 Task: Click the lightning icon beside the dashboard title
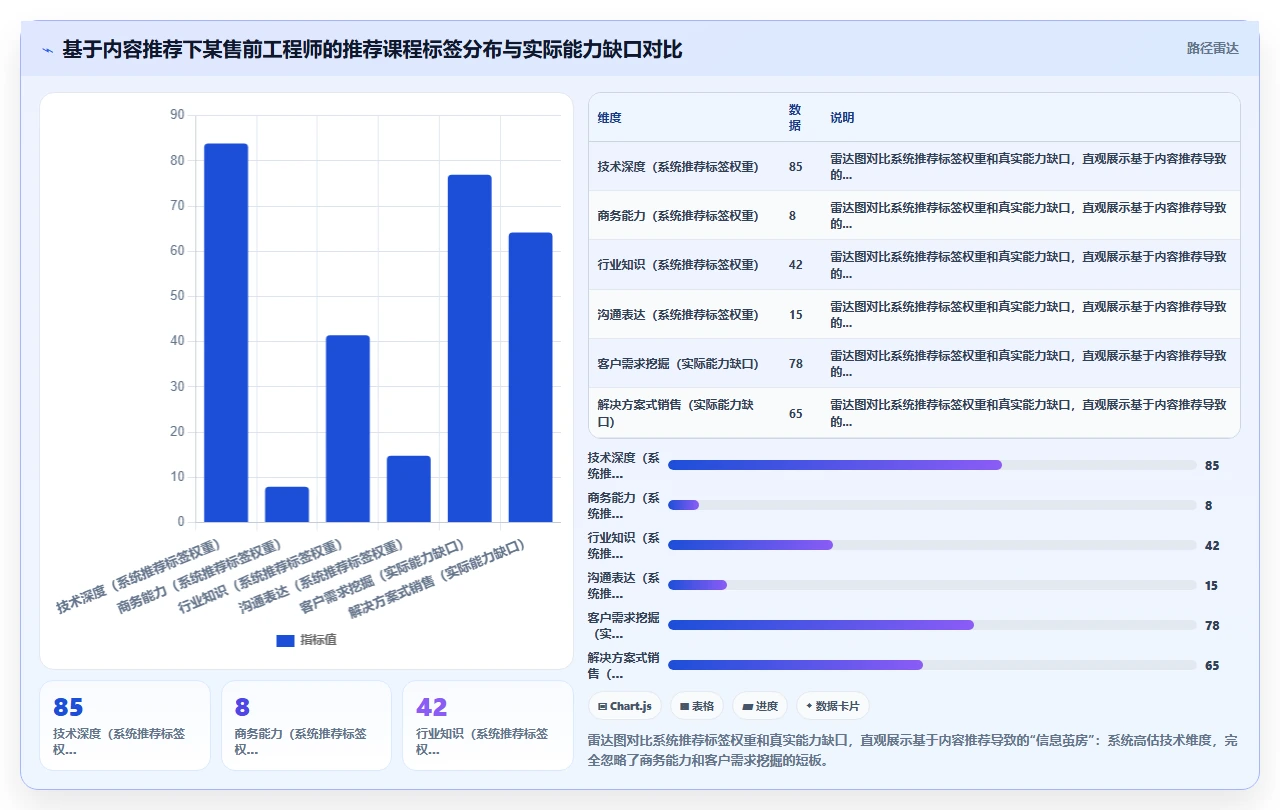48,49
